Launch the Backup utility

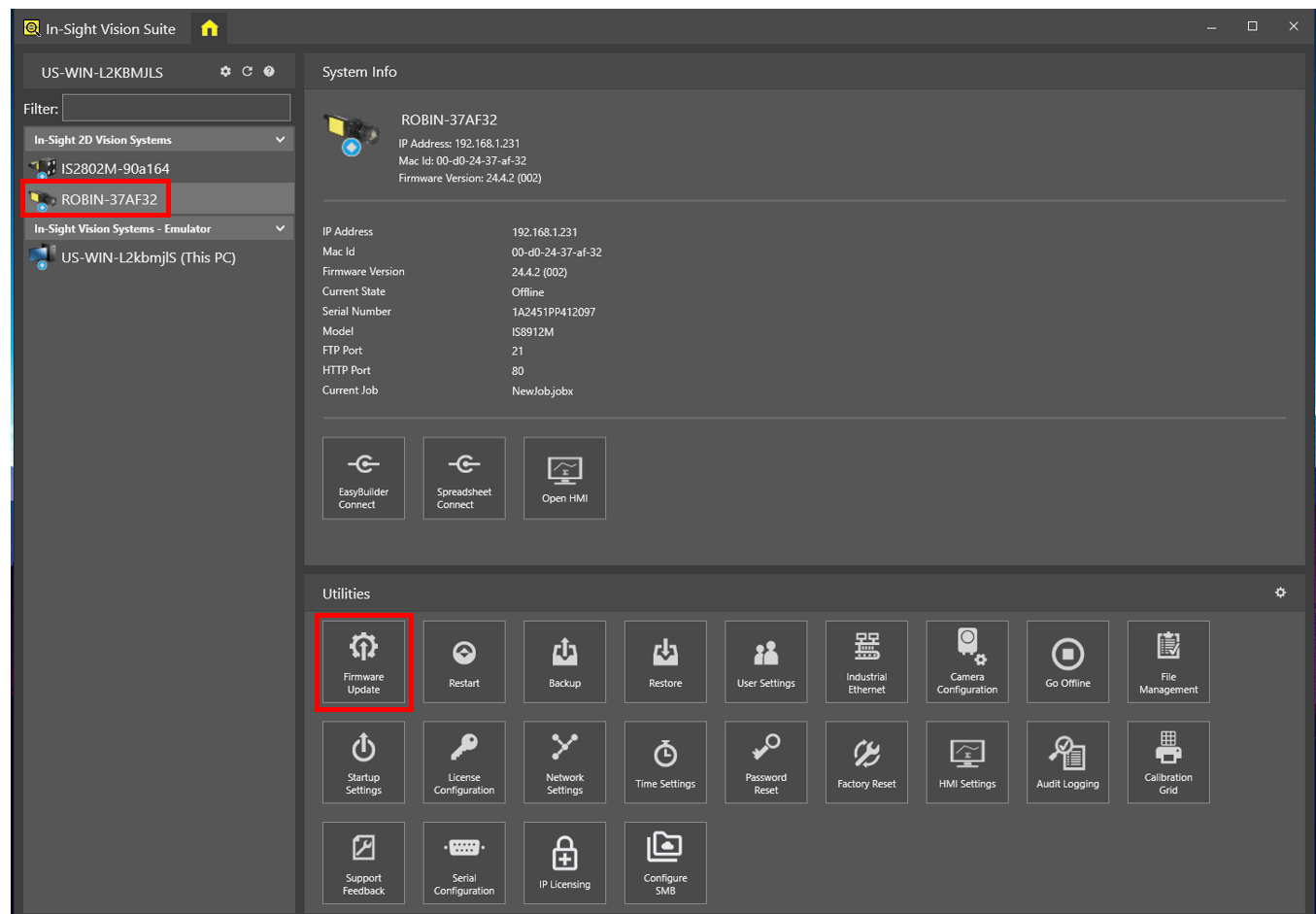[564, 661]
